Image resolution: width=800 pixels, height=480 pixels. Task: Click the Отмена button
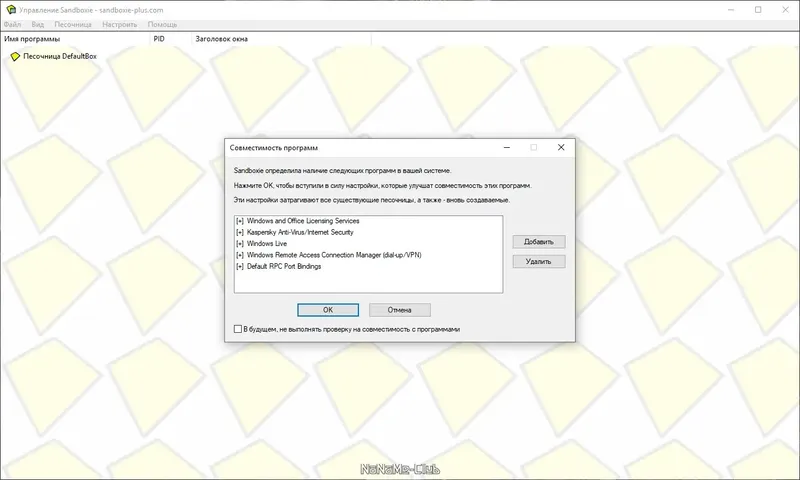pos(399,310)
